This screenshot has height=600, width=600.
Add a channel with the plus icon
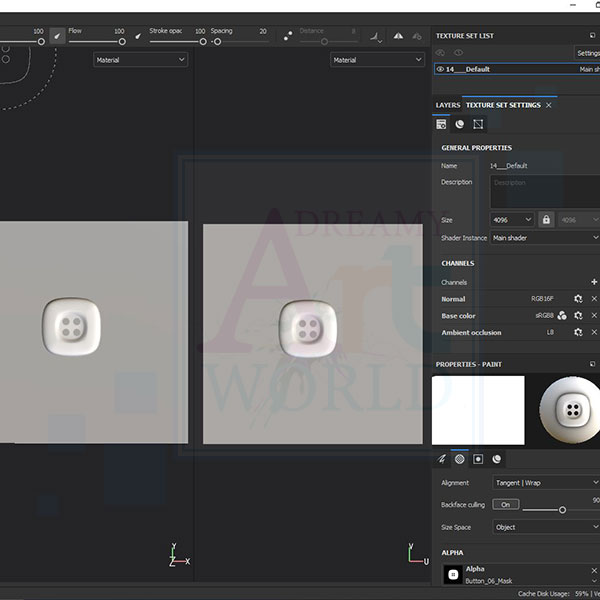(x=594, y=283)
